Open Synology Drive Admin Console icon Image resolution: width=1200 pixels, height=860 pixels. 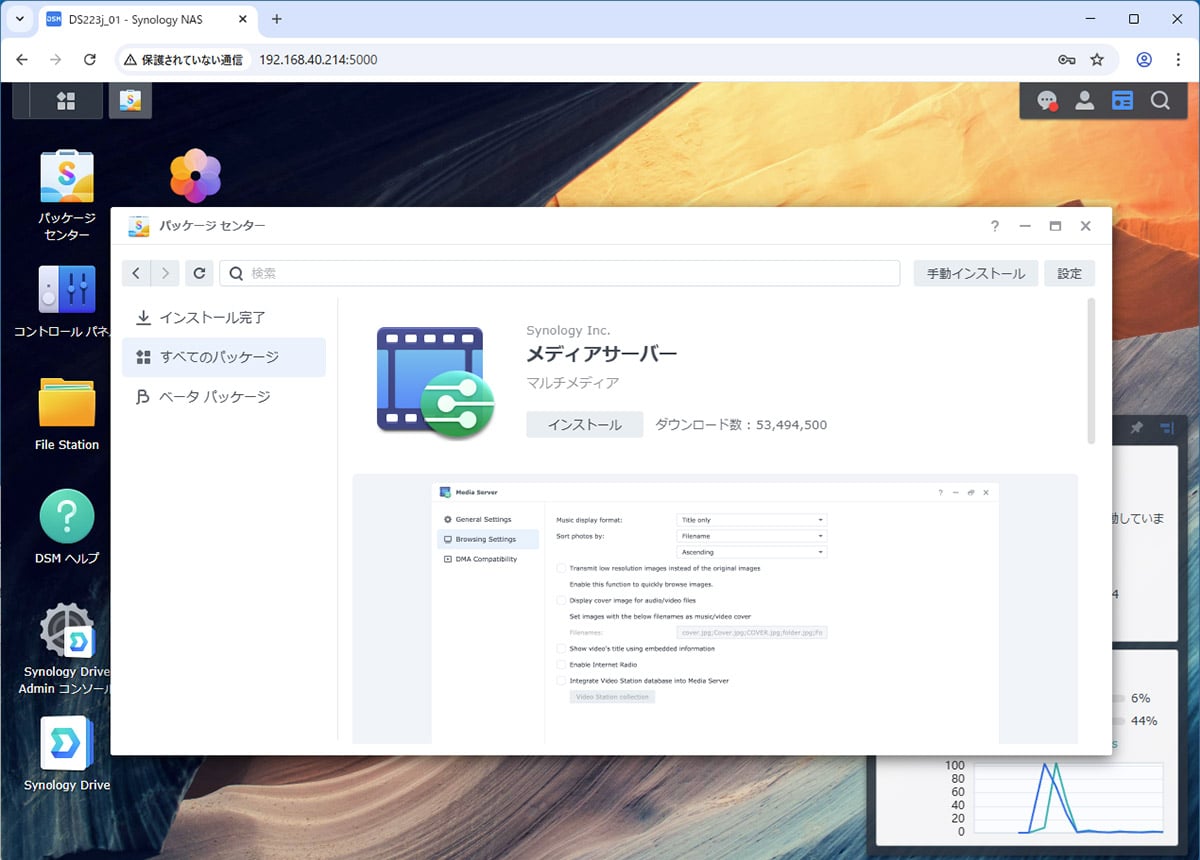point(67,630)
